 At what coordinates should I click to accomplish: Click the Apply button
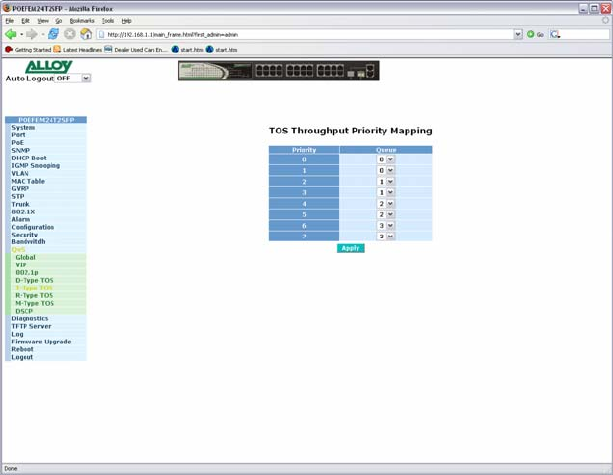(350, 248)
